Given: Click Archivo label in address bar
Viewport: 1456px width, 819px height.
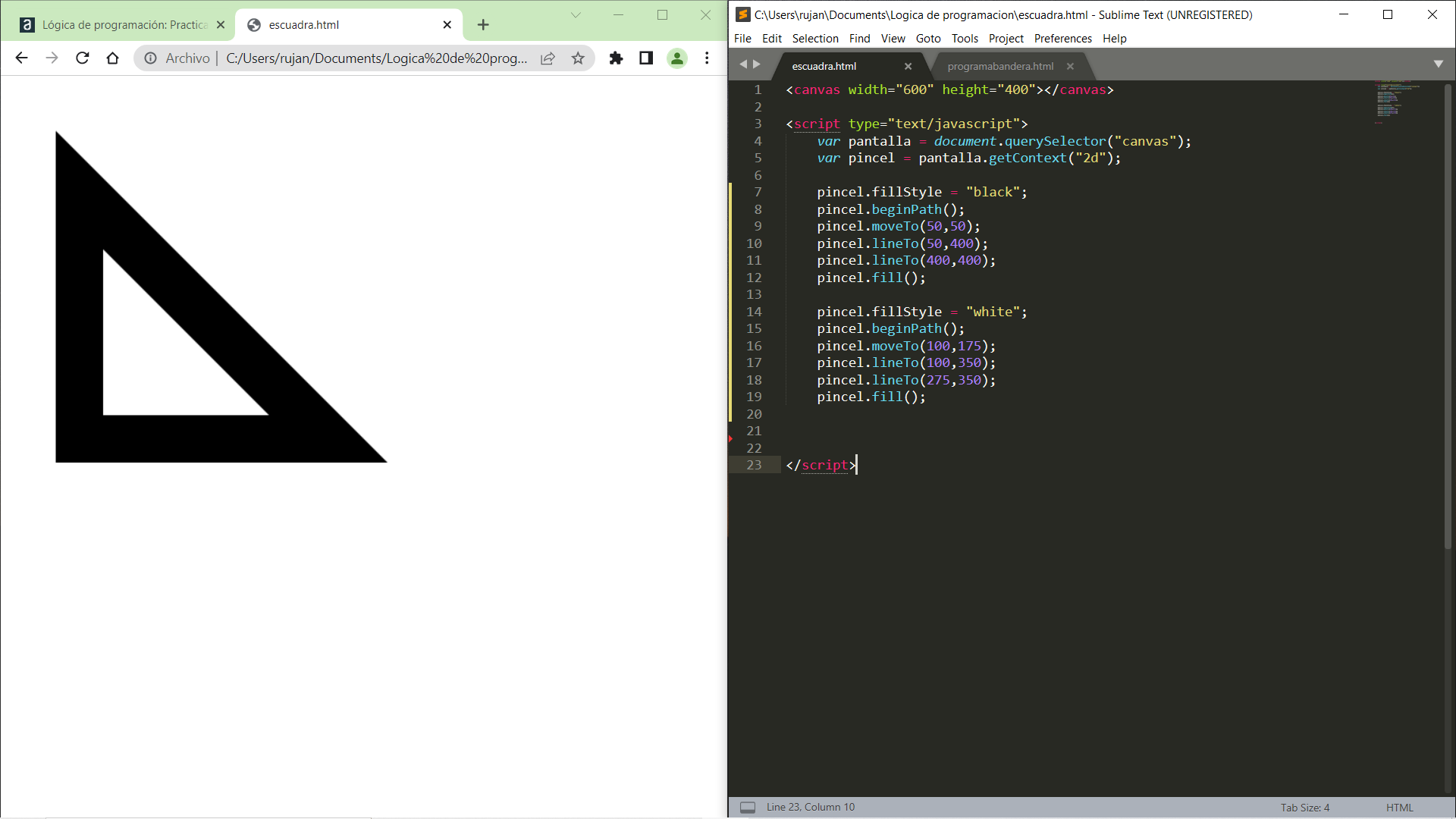Looking at the screenshot, I should click(187, 58).
